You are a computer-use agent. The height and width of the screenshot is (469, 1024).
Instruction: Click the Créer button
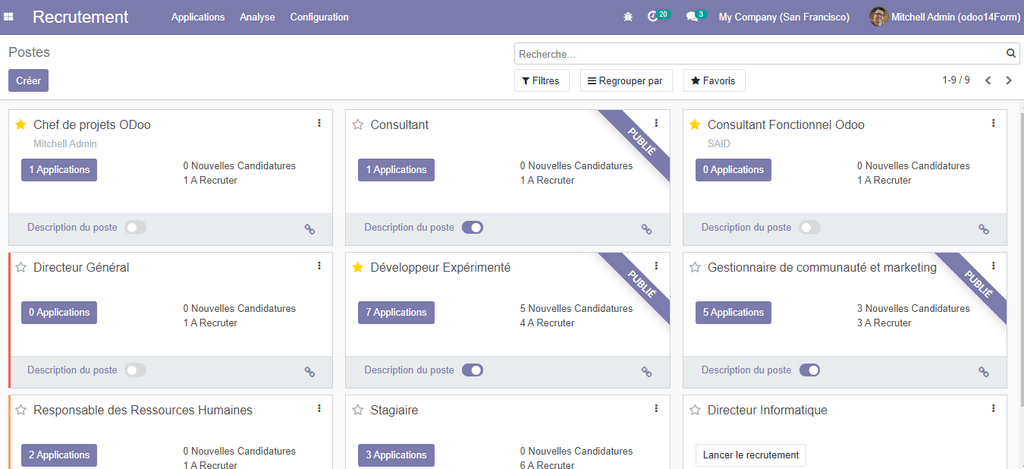pyautogui.click(x=28, y=81)
